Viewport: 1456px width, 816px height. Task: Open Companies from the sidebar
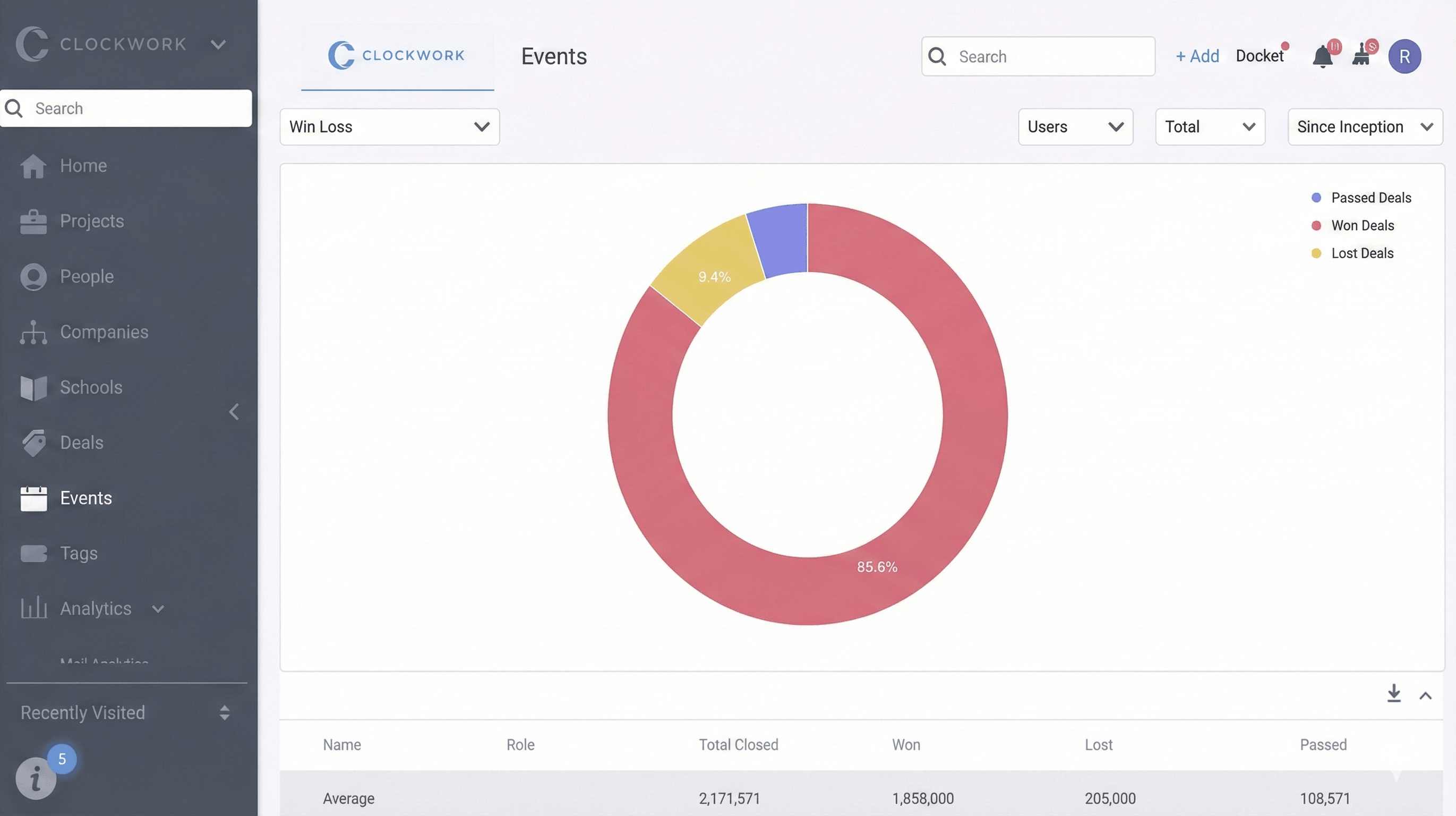[104, 332]
